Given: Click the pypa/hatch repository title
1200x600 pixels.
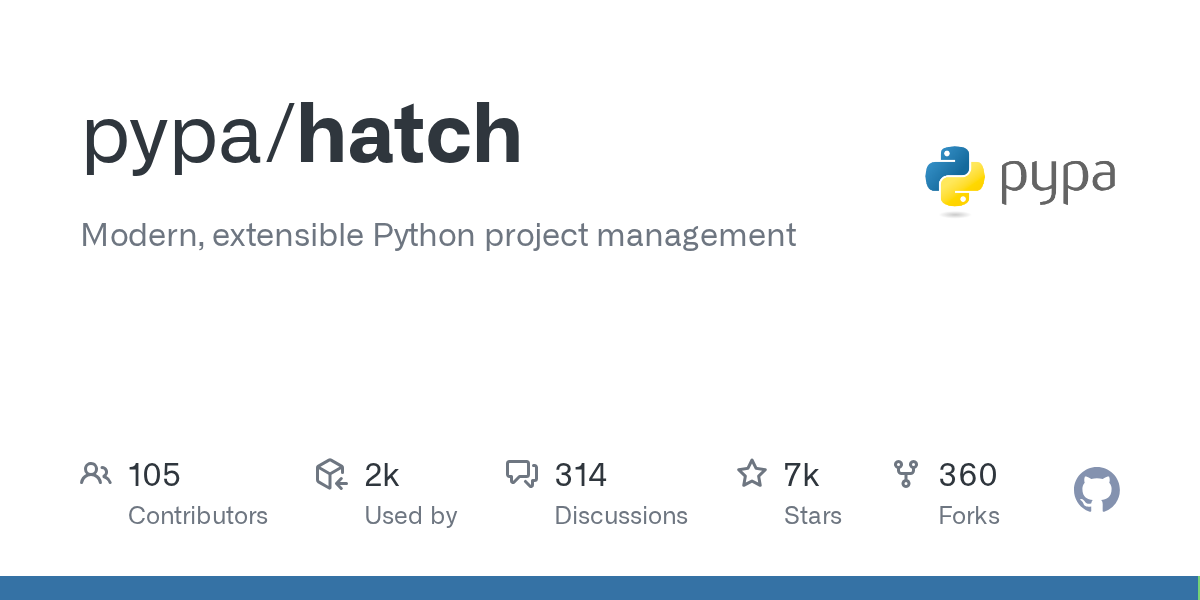Looking at the screenshot, I should pos(301,136).
